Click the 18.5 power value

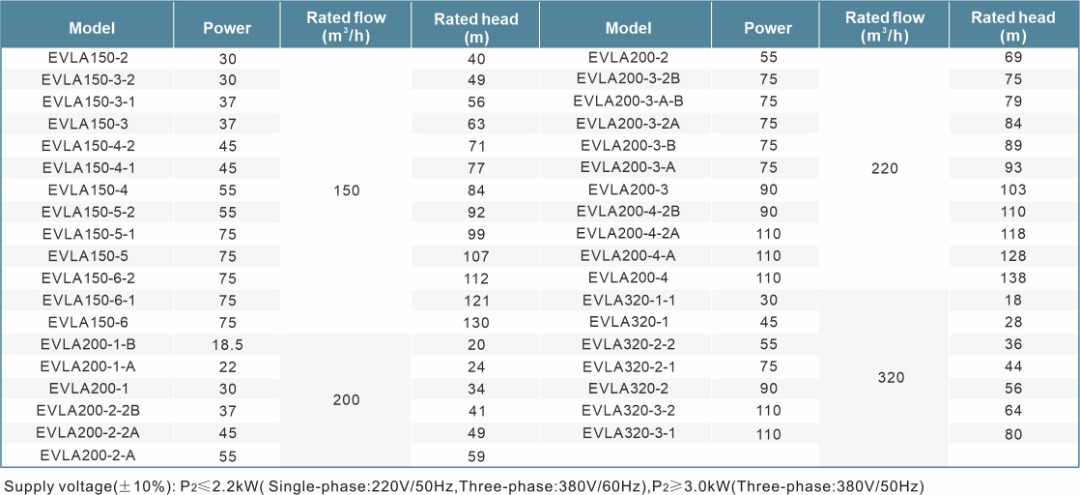tap(227, 344)
